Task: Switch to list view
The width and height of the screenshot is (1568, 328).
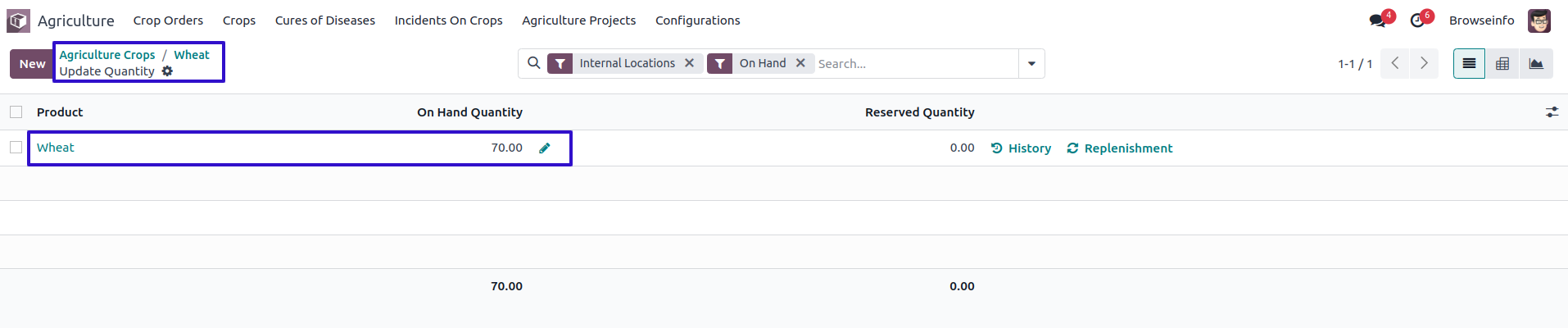Action: click(1469, 64)
